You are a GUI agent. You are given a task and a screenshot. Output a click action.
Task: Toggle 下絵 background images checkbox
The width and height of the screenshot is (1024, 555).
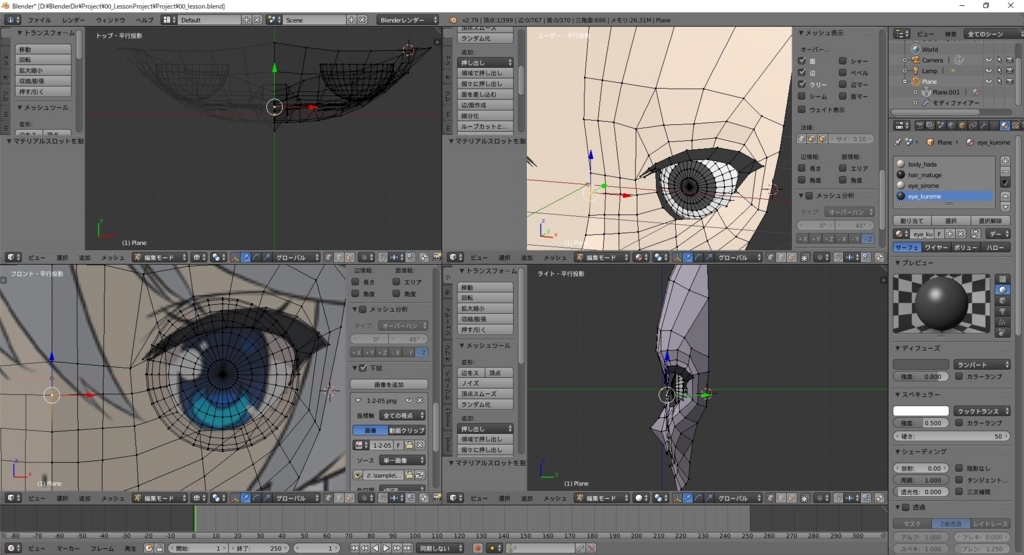(x=363, y=368)
